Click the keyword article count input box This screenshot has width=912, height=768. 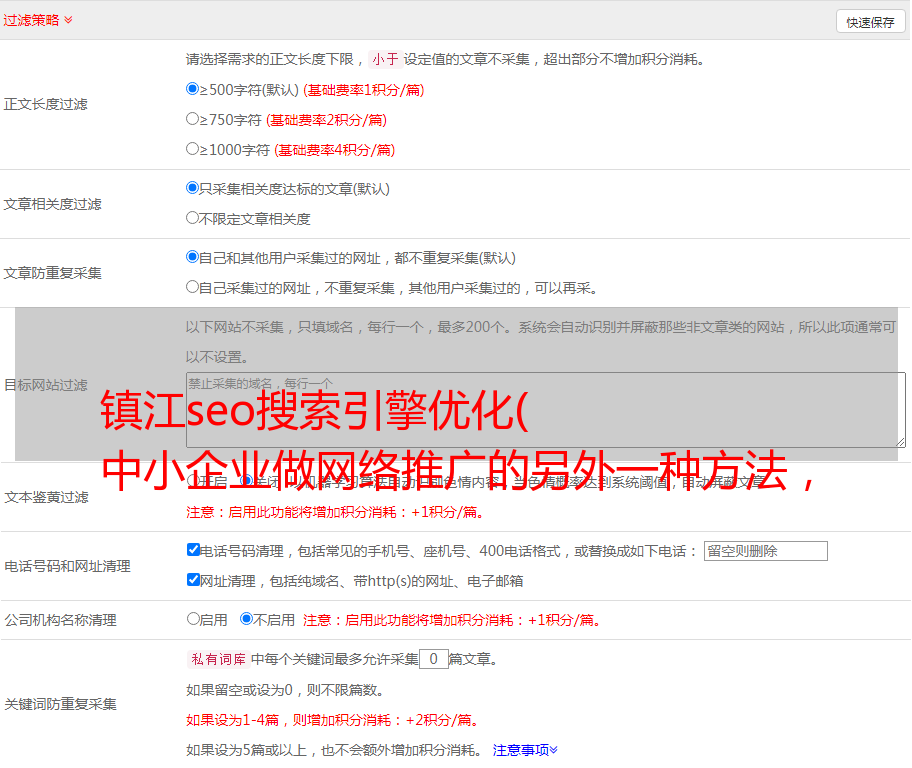(433, 659)
